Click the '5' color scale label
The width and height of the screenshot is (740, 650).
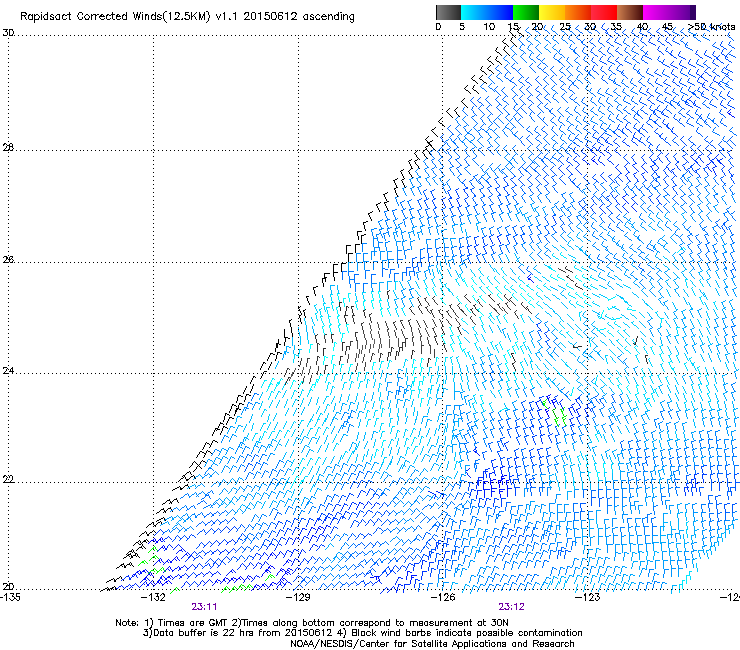click(x=462, y=26)
